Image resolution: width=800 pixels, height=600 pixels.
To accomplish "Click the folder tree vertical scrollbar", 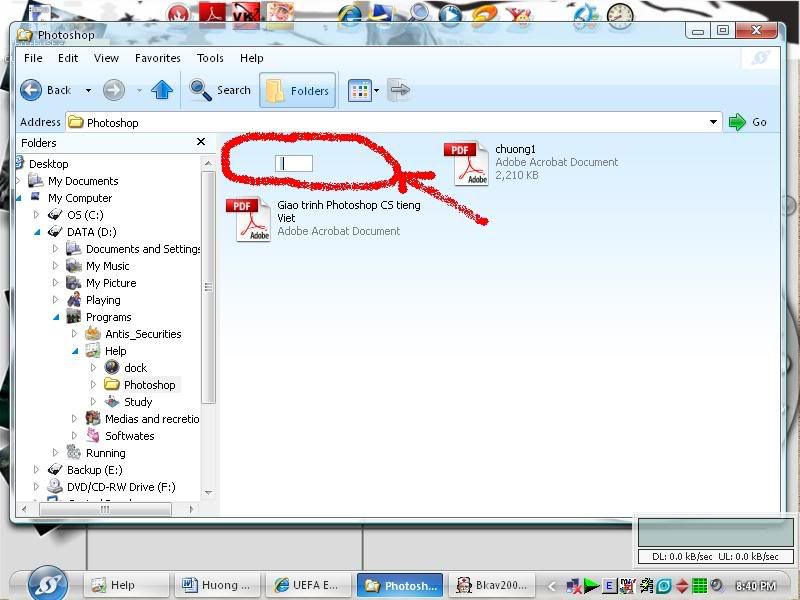I will [208, 287].
